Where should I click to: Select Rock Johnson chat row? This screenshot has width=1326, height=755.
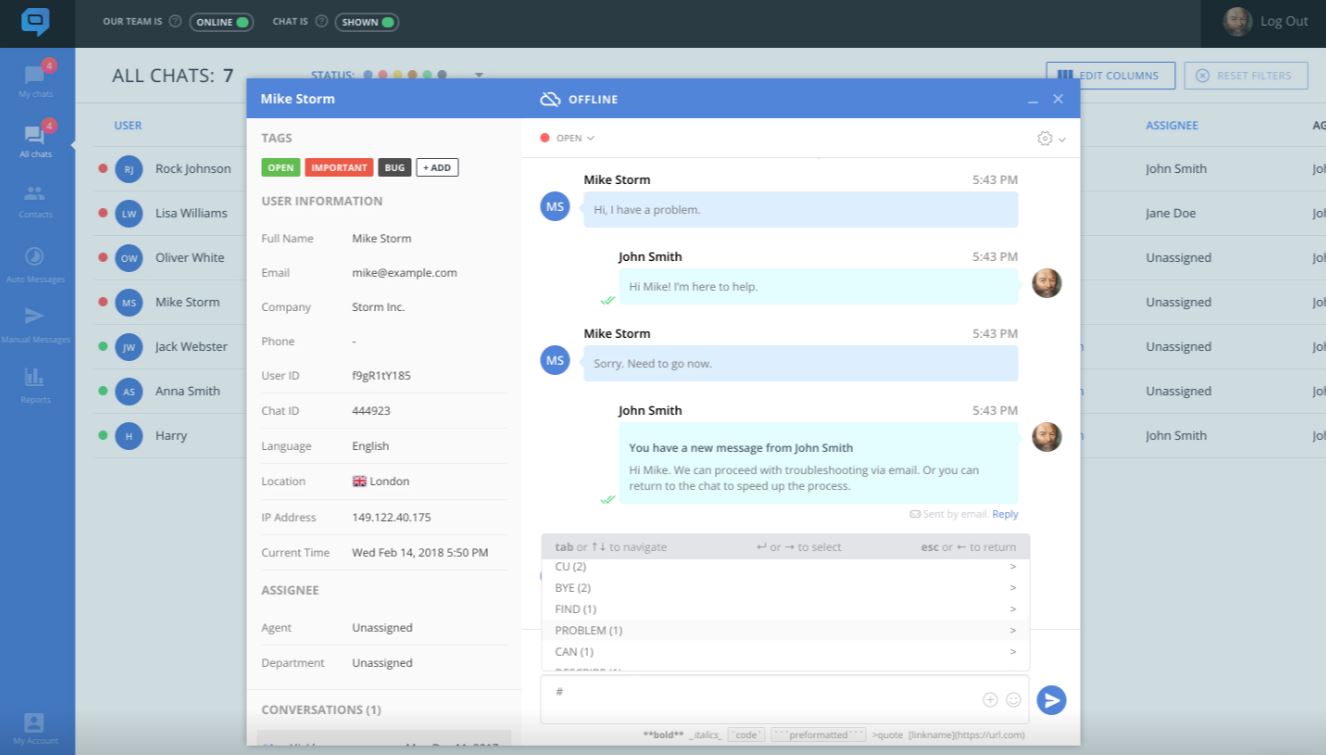pos(170,169)
